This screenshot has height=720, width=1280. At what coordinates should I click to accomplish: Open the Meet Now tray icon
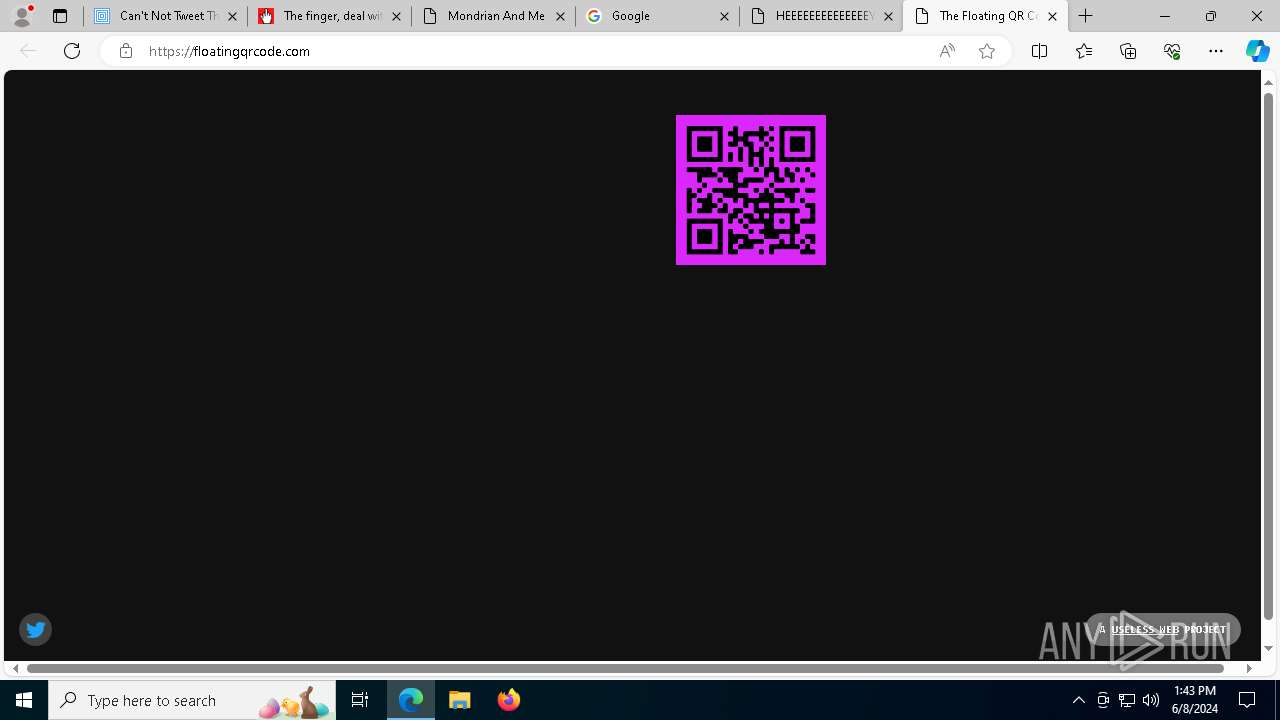pyautogui.click(x=1103, y=700)
